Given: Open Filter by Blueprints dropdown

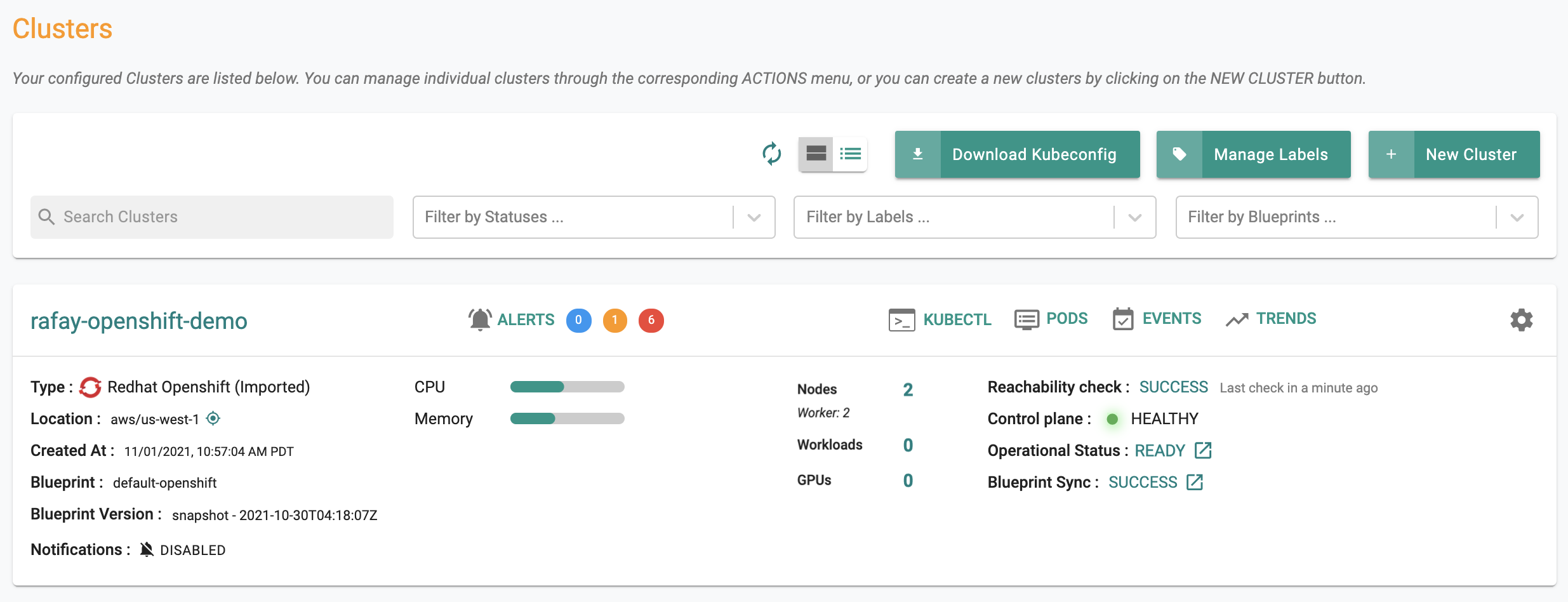Looking at the screenshot, I should point(1357,217).
